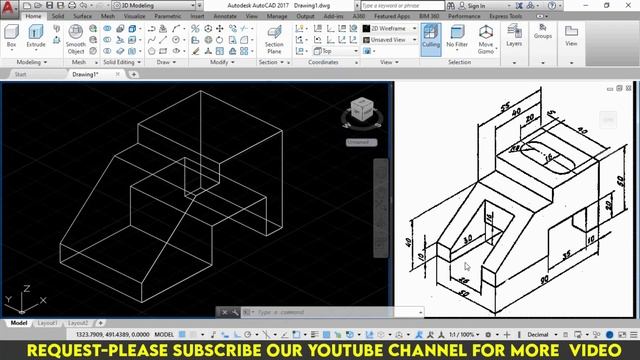Click the unnamed UCS label below ViewCube
640x360 pixels.
tap(361, 142)
